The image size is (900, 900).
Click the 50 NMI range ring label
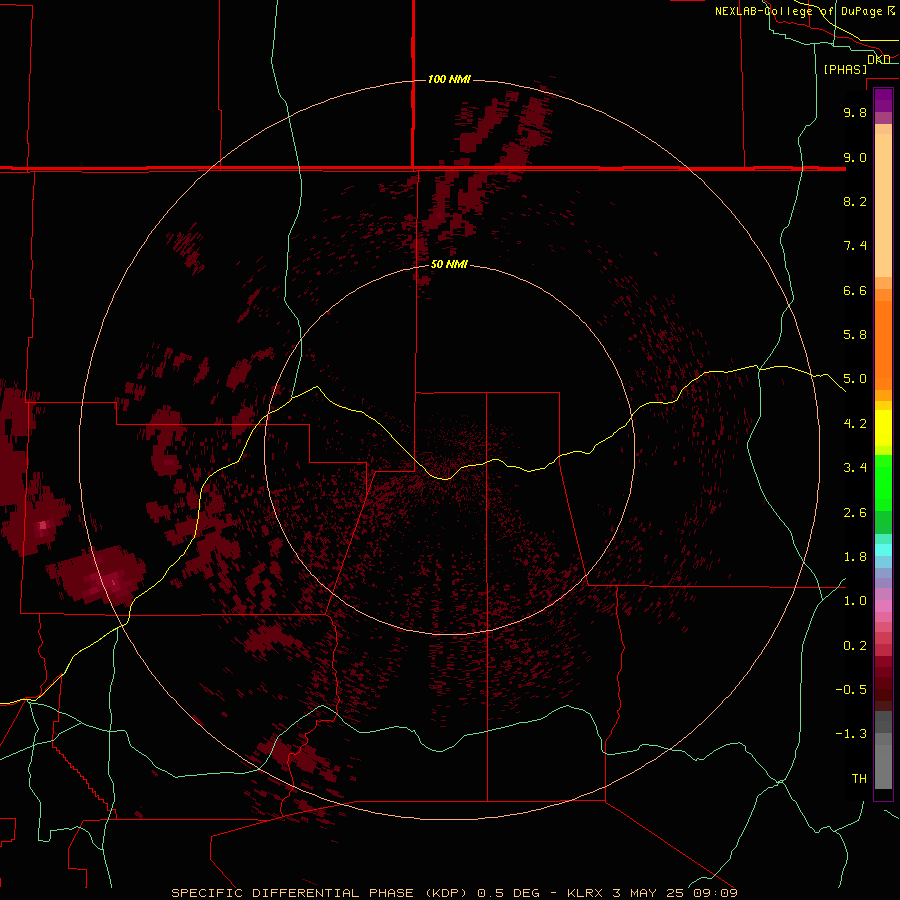click(449, 265)
